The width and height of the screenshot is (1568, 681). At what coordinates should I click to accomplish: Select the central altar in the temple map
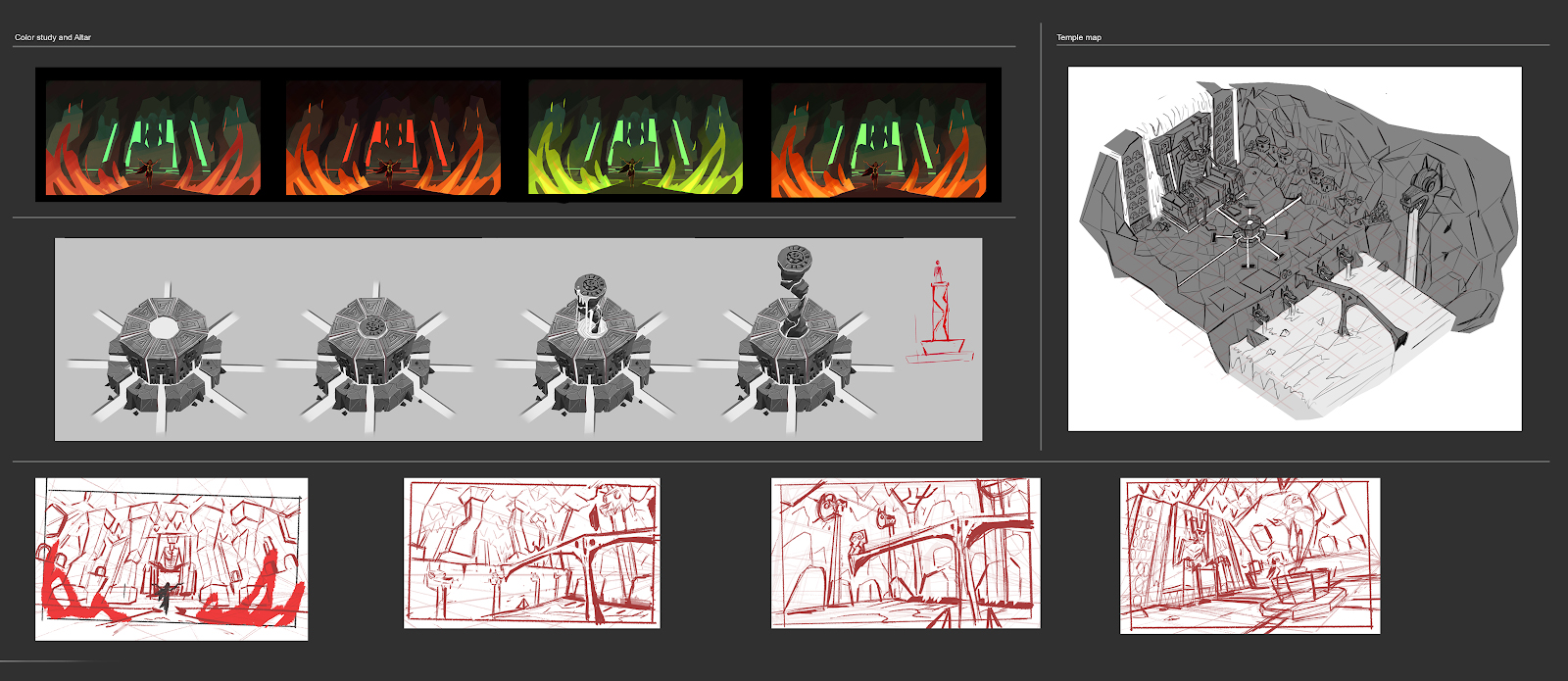pyautogui.click(x=1249, y=233)
